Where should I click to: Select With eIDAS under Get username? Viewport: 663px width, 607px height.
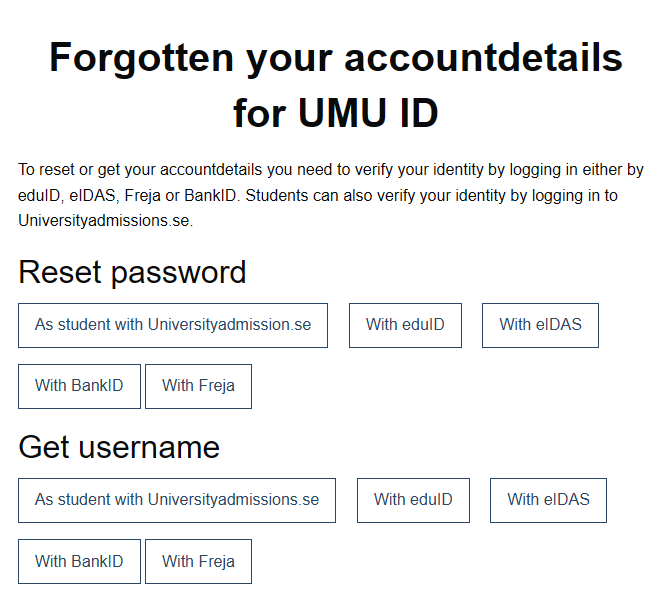pyautogui.click(x=548, y=500)
